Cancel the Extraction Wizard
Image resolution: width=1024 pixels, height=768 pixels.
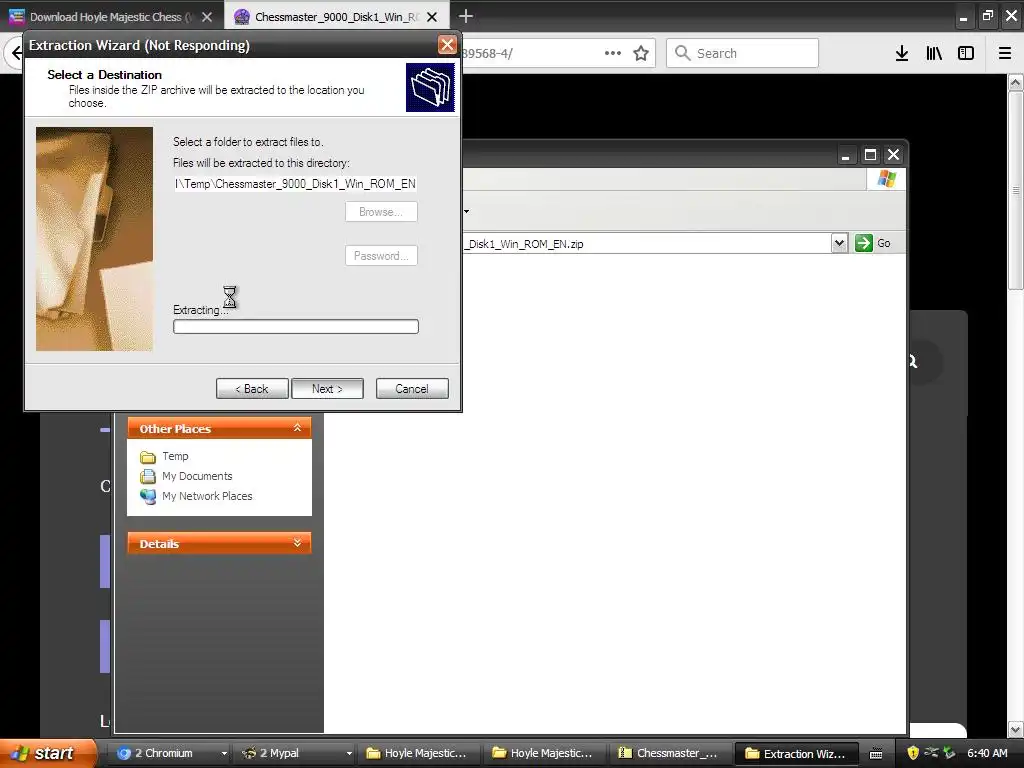click(x=412, y=389)
